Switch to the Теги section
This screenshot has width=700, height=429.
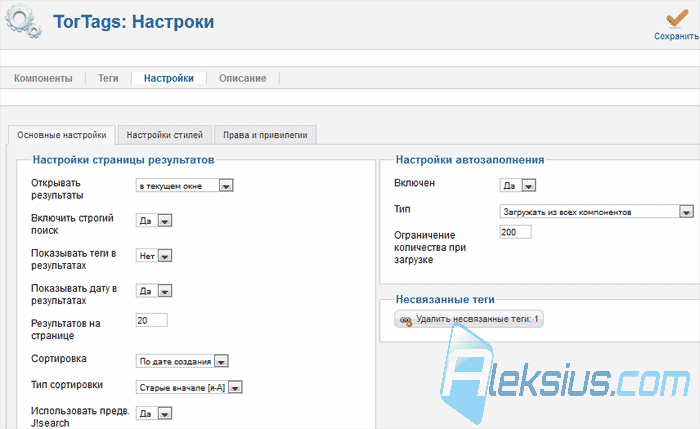tap(108, 78)
